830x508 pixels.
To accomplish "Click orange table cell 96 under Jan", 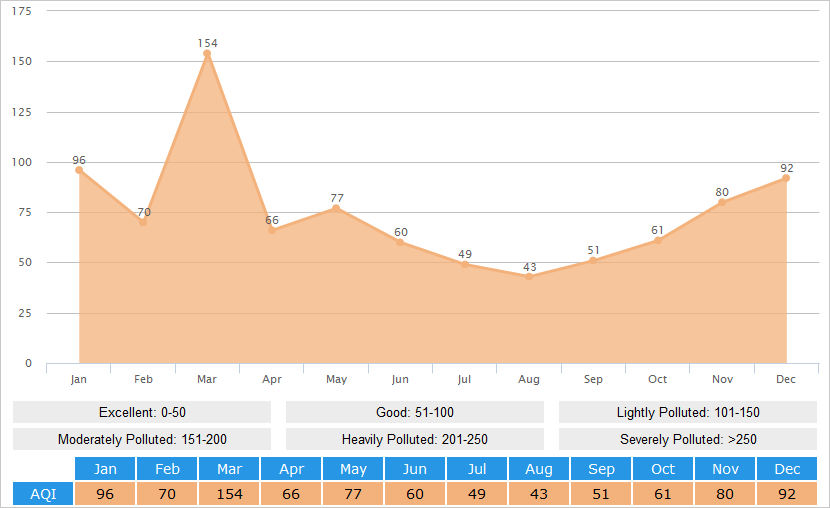I will 105,494.
